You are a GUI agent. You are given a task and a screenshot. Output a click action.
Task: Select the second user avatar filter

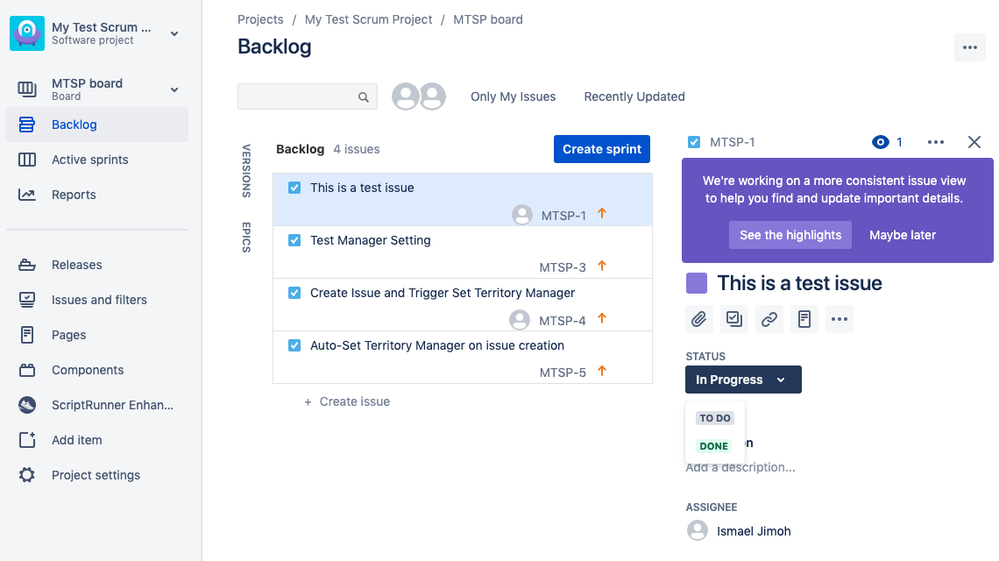click(433, 97)
